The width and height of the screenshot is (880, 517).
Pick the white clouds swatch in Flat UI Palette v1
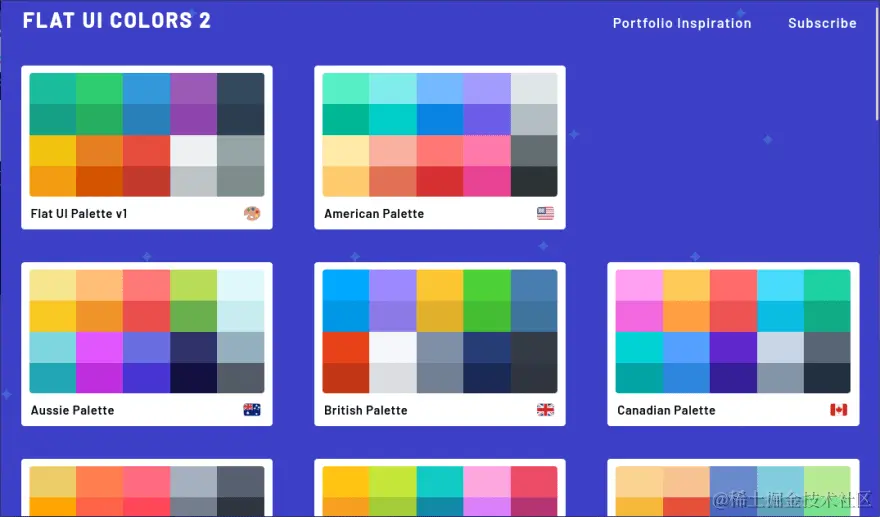point(194,150)
